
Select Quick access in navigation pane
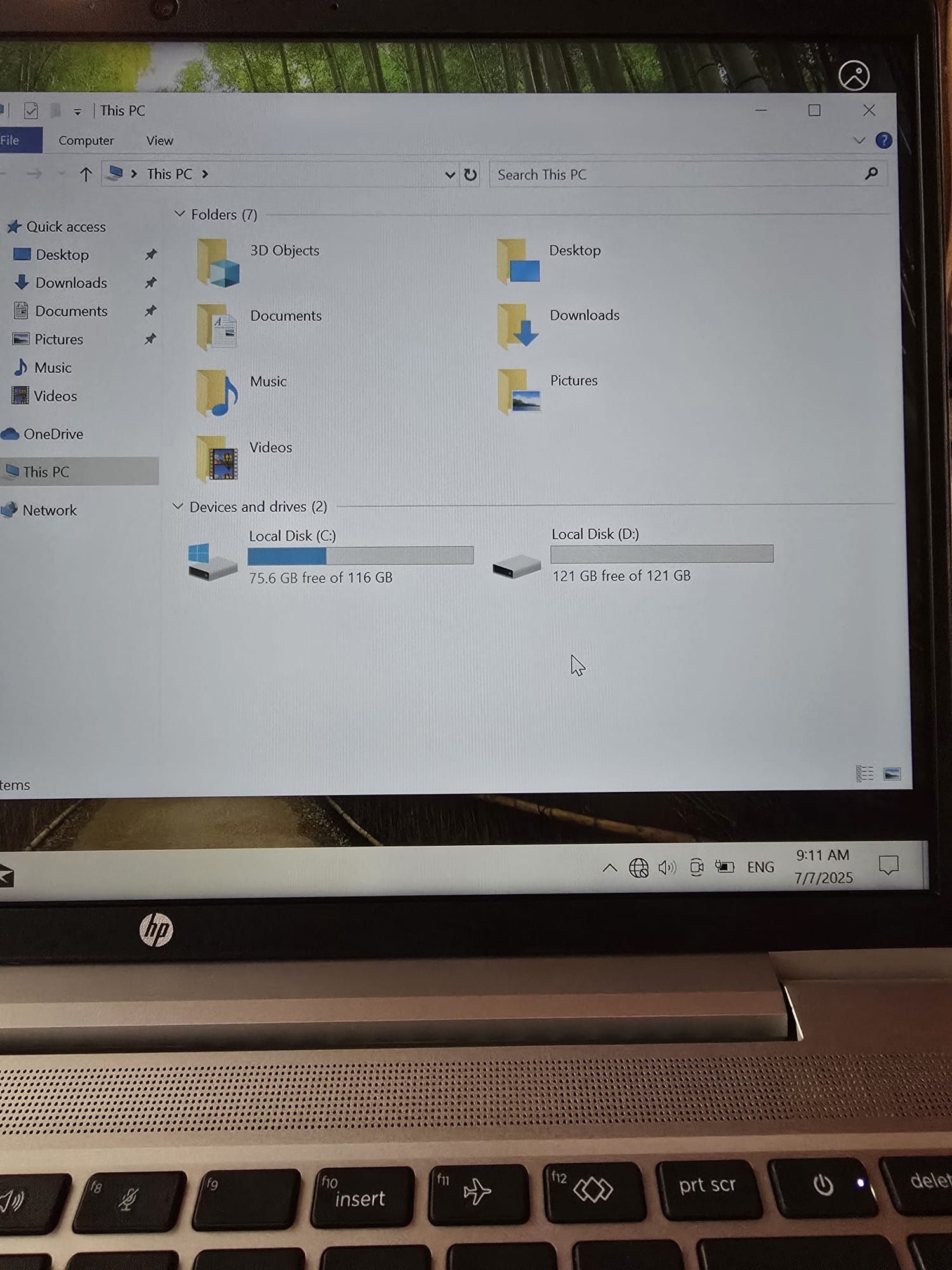pyautogui.click(x=66, y=227)
